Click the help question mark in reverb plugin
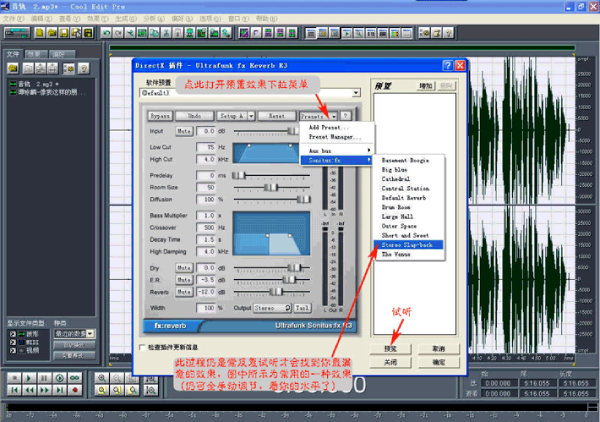Screen dimensions: 600x422 (345, 116)
